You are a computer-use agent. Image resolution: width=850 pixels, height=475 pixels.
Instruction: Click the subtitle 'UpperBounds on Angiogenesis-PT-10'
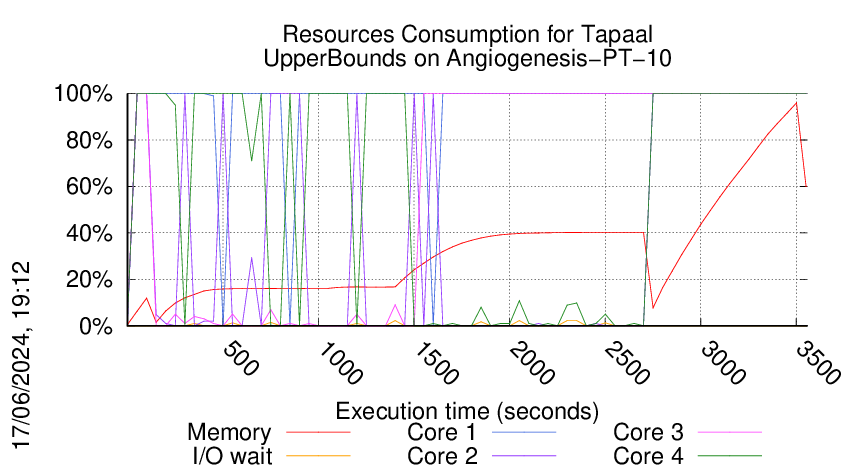(467, 58)
